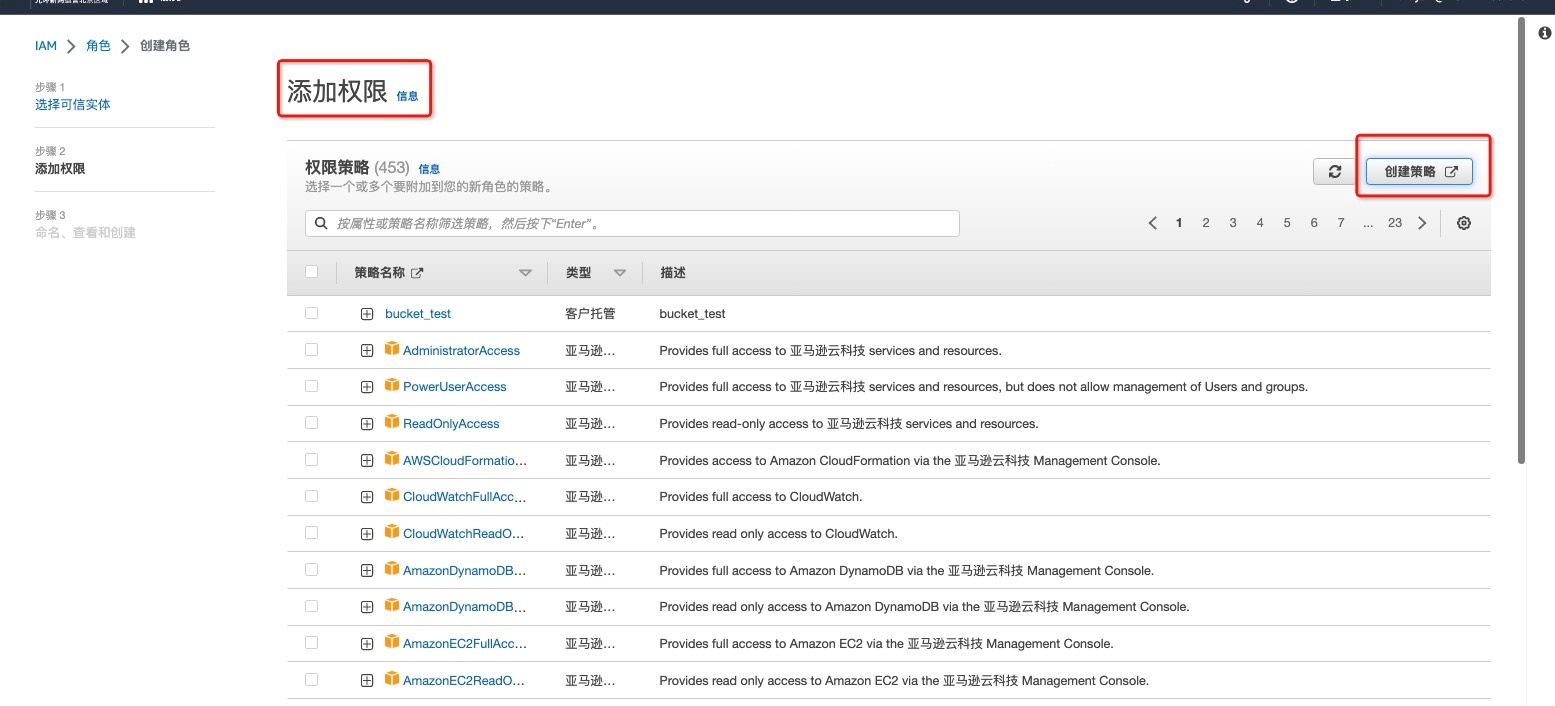Viewport: 1555px width, 706px height.
Task: Check the PowerUserAccess policy checkbox
Action: [x=311, y=386]
